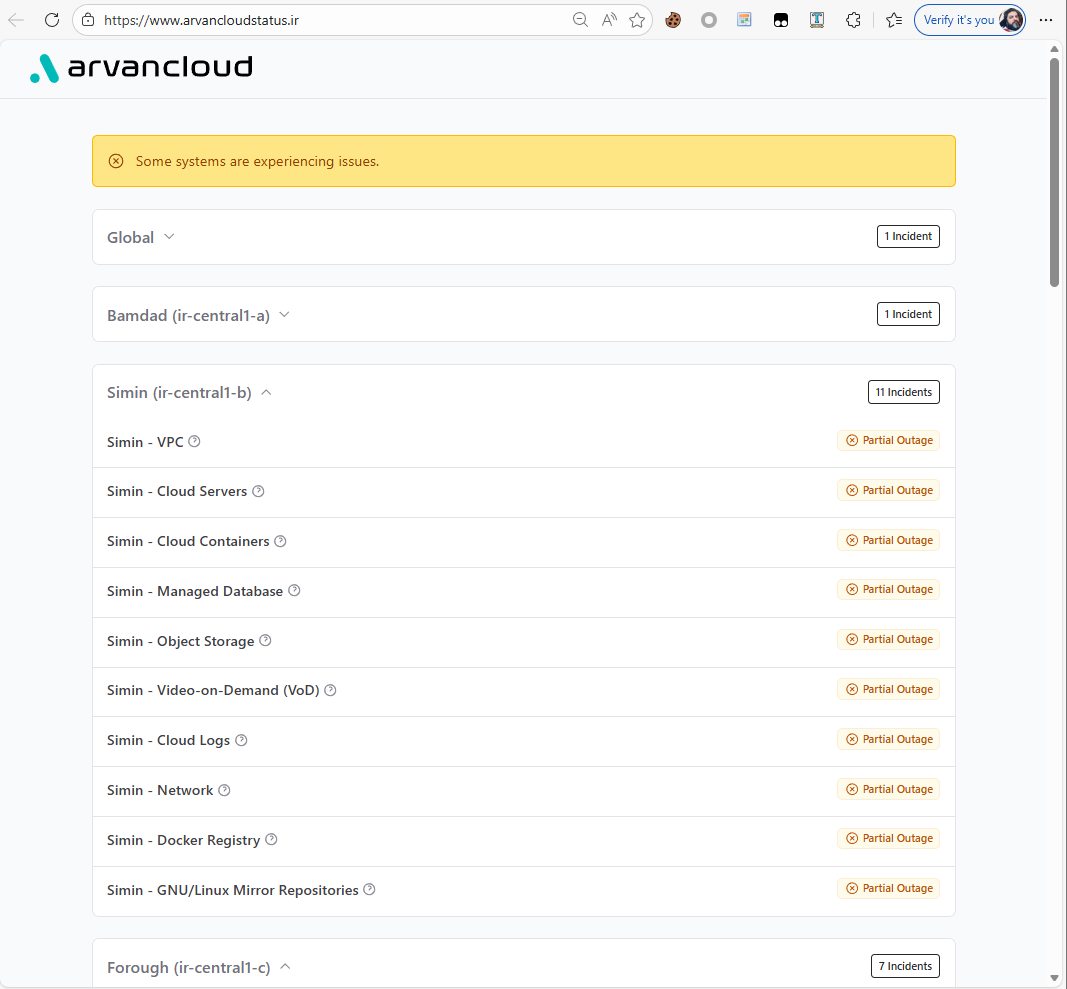Viewport: 1067px width, 989px height.
Task: Click Partial Outage status for Simin - Network
Action: tap(889, 789)
